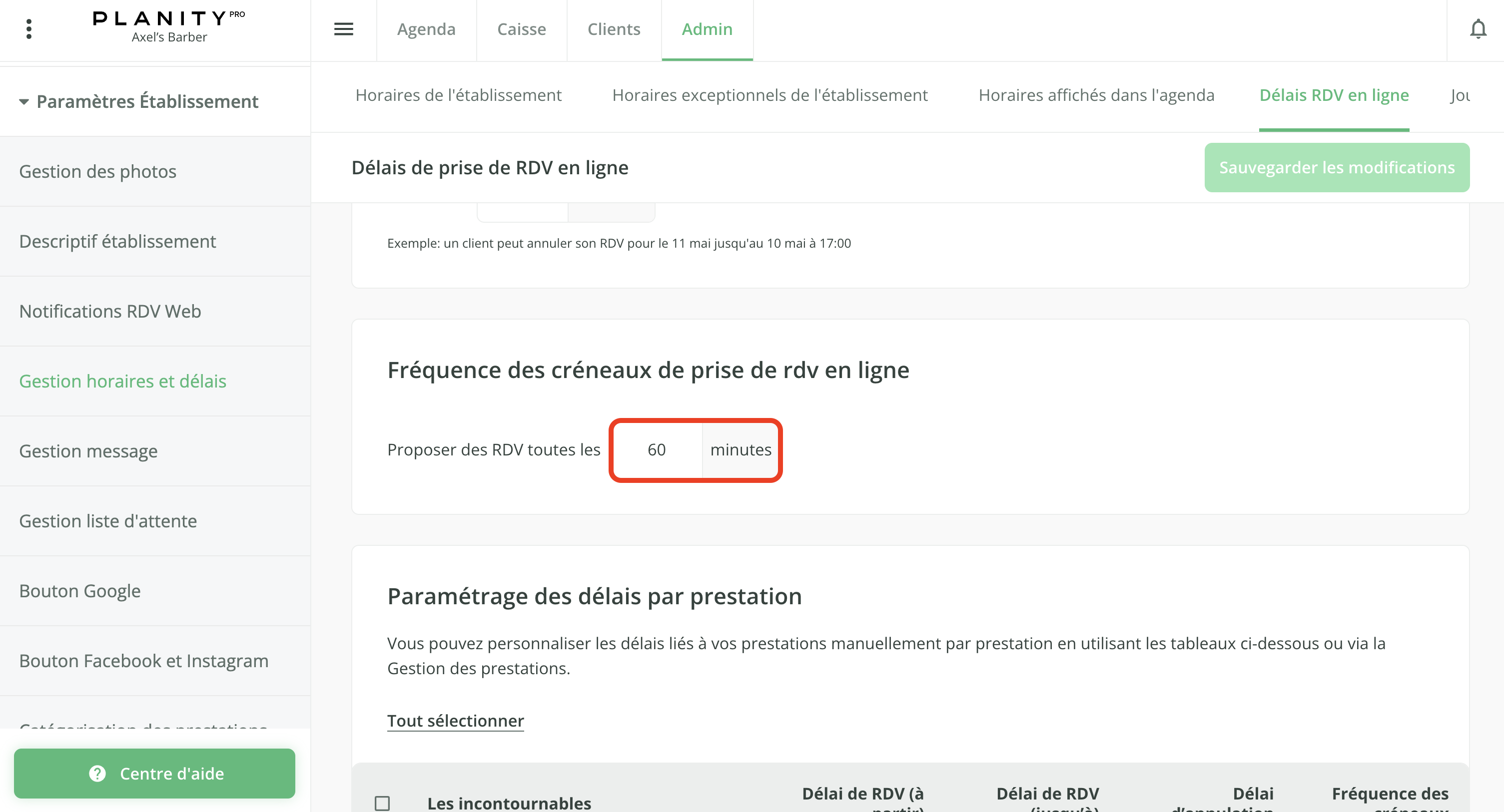Viewport: 1504px width, 812px height.
Task: Click Sauvegarder les modifications button
Action: (1337, 167)
